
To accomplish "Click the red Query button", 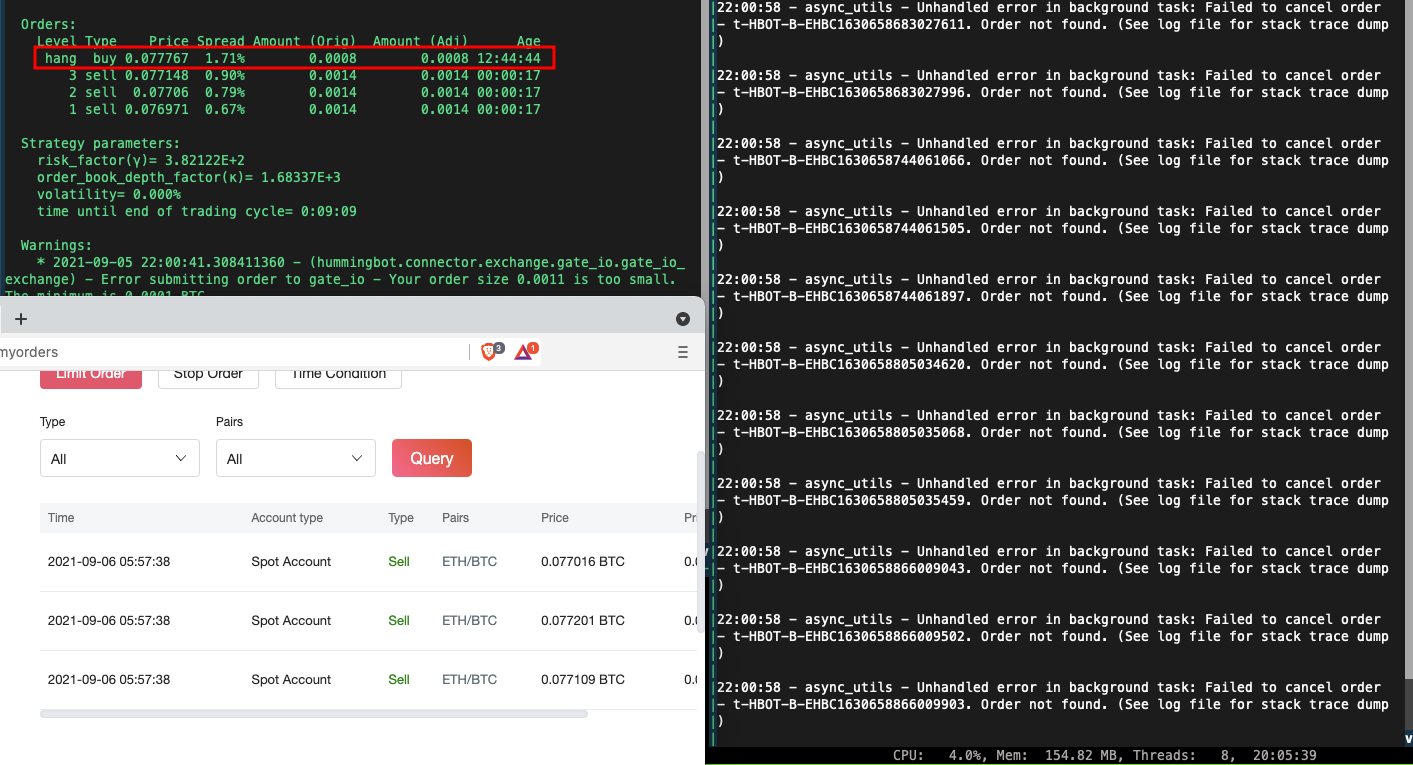I will pos(431,457).
